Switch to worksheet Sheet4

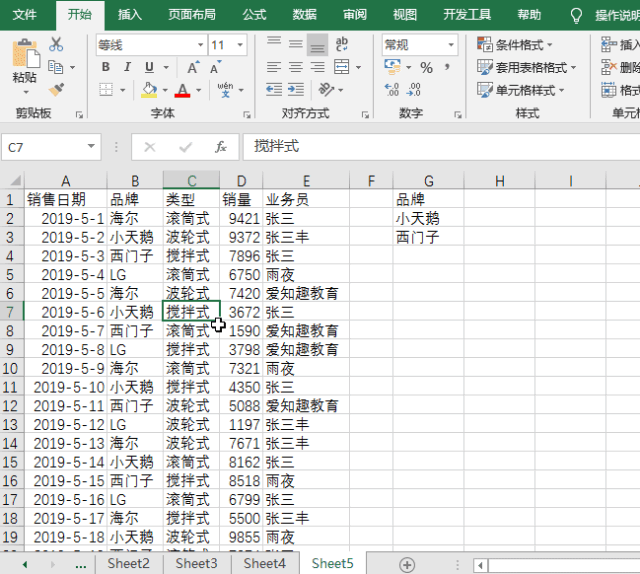[264, 564]
